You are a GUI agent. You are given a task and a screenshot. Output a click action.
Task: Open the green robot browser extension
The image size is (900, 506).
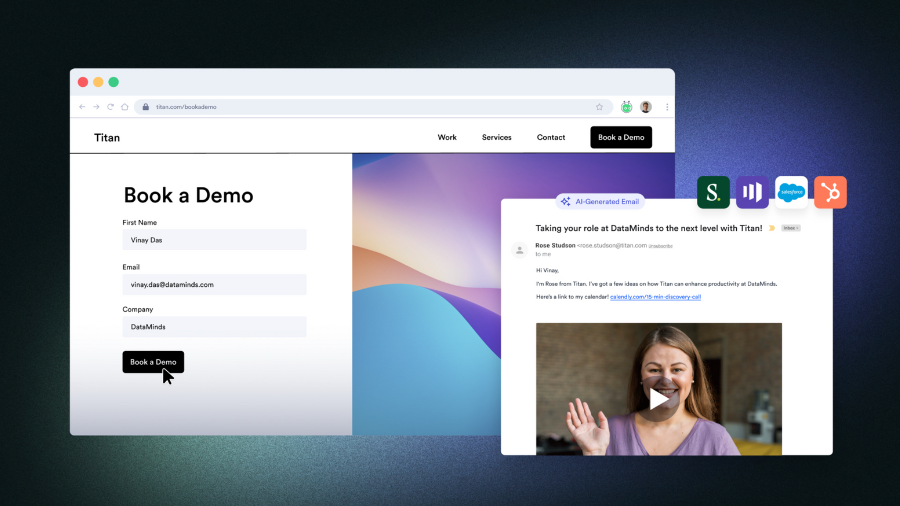pos(626,107)
